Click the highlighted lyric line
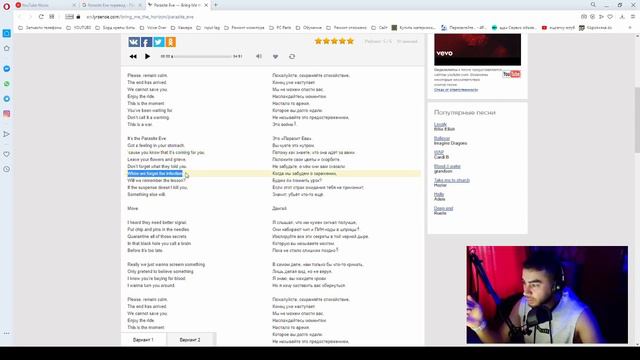The height and width of the screenshot is (360, 640). 155,173
